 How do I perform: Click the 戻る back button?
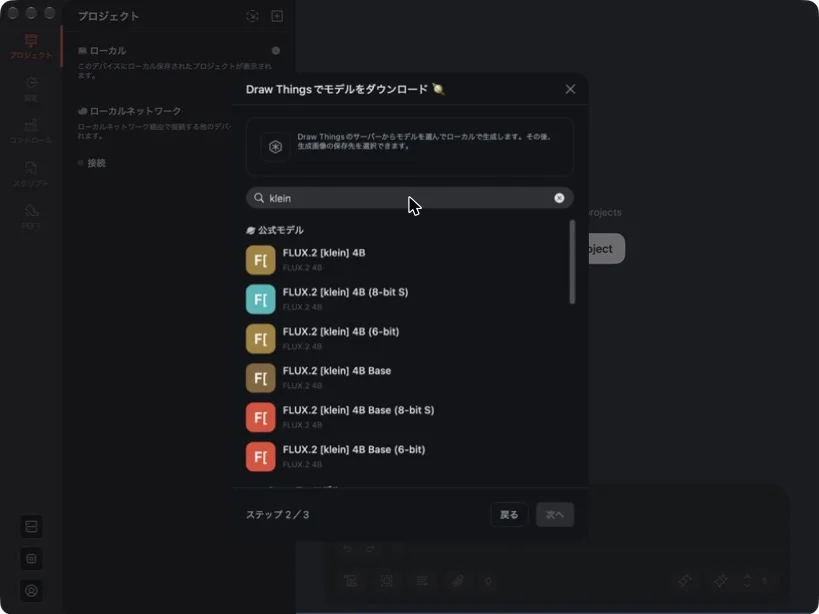coord(509,515)
